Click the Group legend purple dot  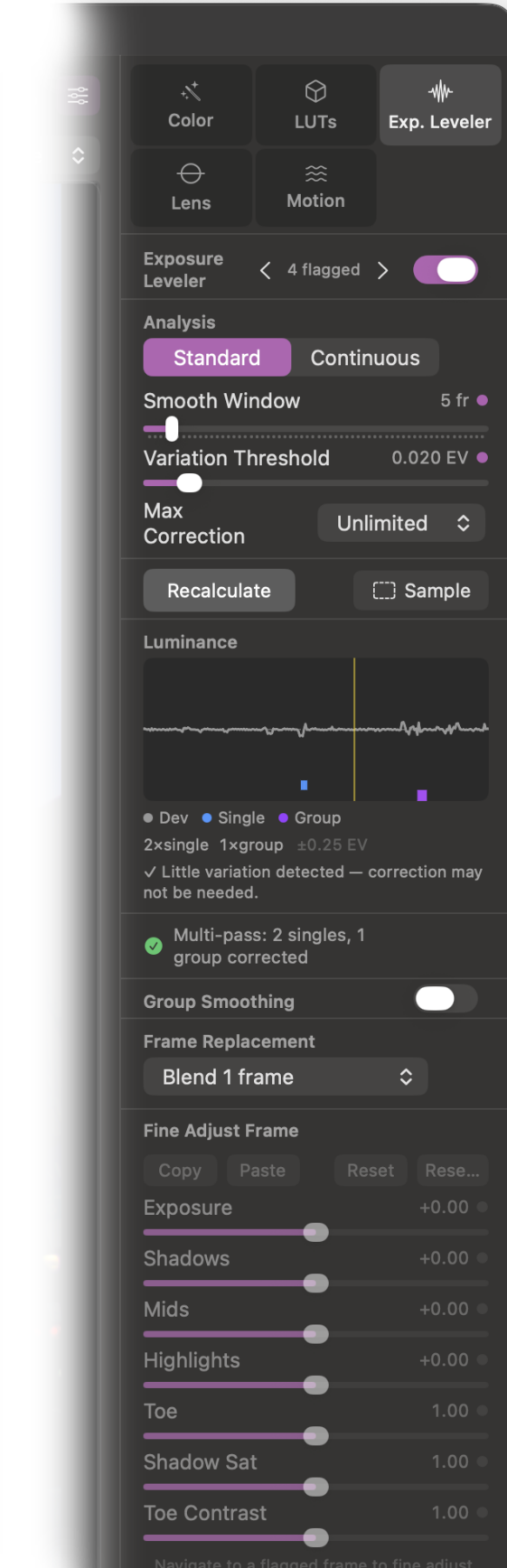click(x=283, y=817)
